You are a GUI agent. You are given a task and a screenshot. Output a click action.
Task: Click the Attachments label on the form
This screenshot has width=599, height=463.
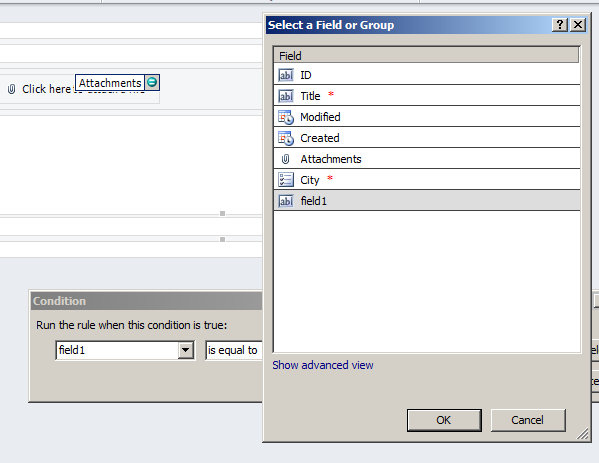[x=110, y=83]
